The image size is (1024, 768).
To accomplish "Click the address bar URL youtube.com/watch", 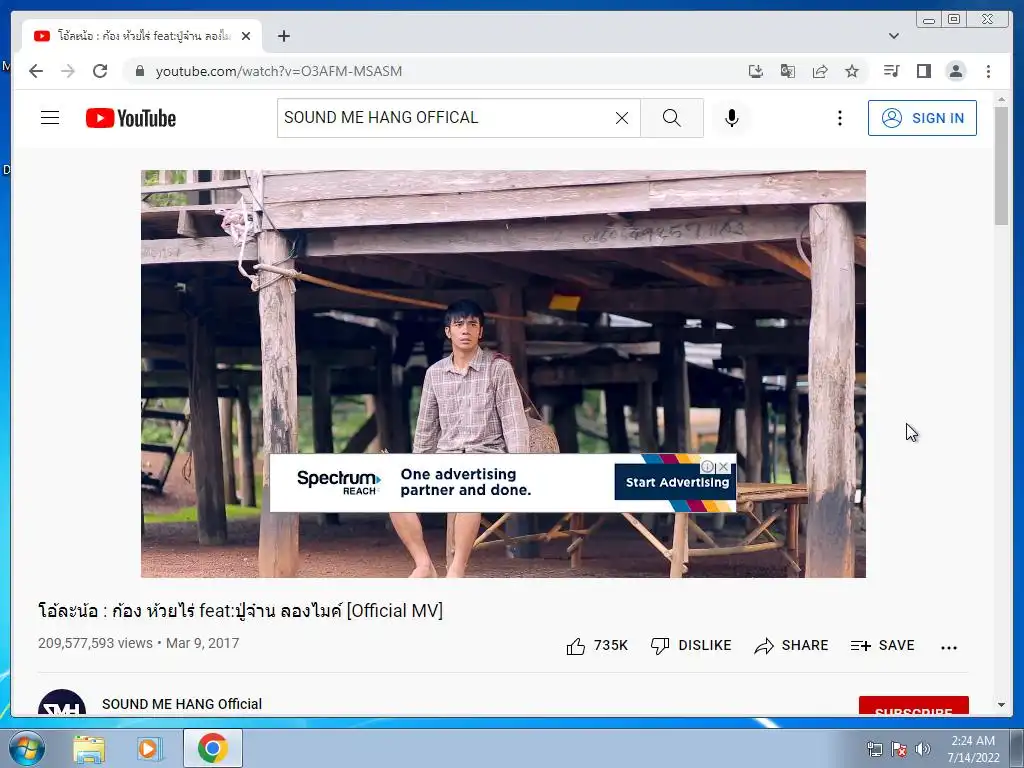I will [279, 71].
